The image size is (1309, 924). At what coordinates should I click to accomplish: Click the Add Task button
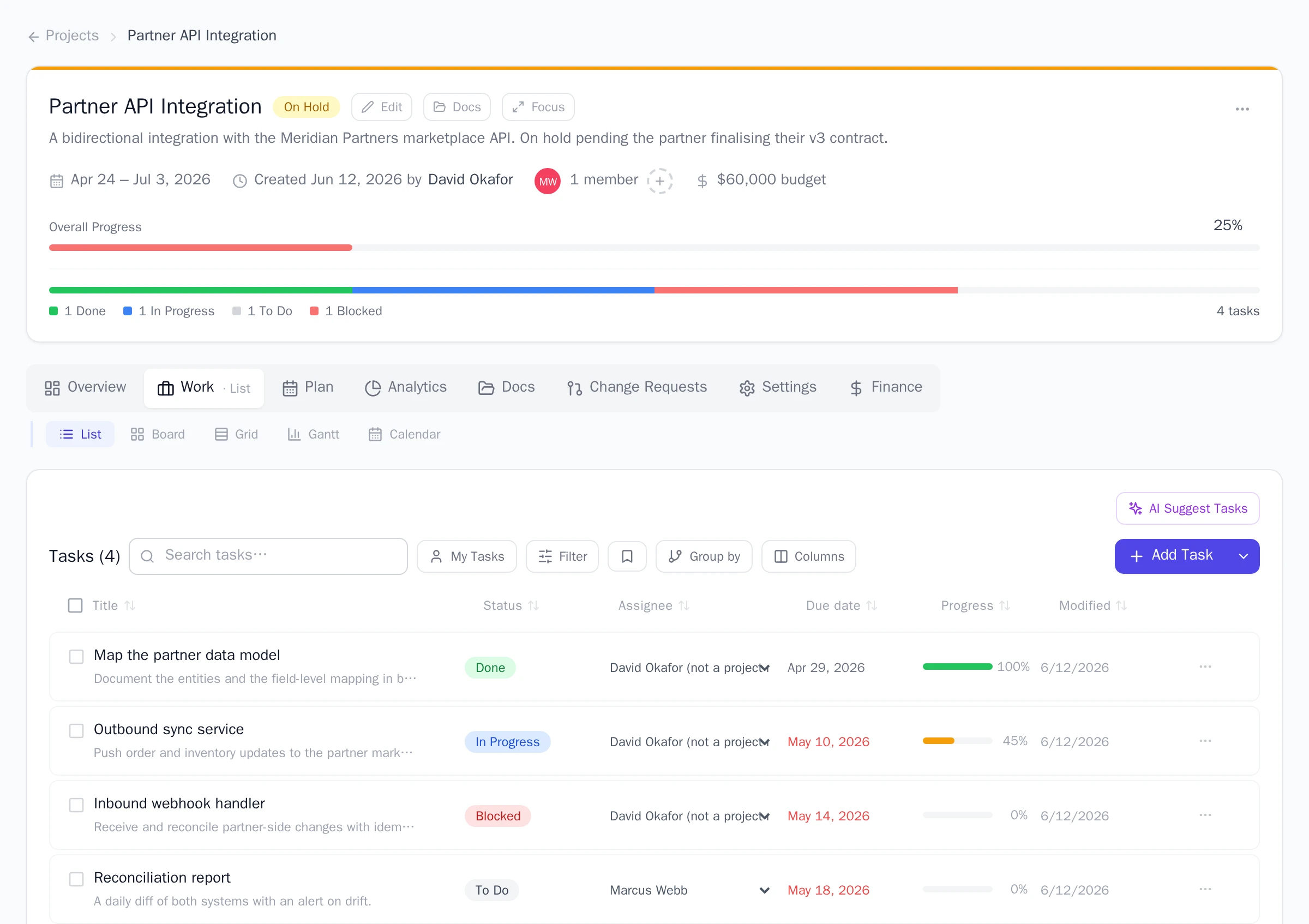(x=1172, y=556)
